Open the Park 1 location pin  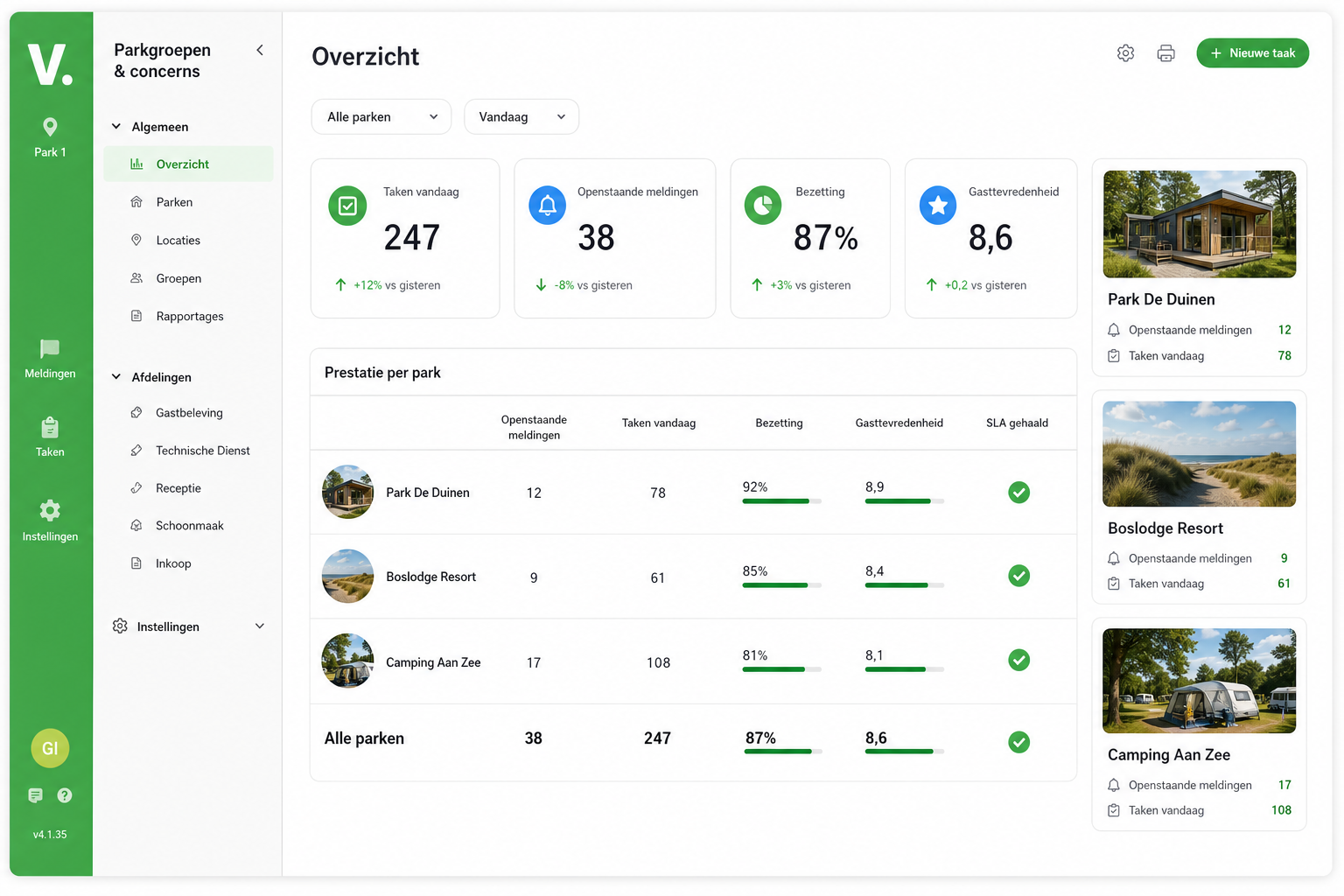[50, 128]
